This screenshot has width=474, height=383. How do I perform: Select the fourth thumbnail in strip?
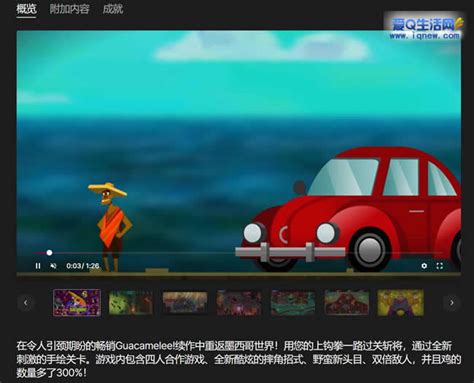[239, 303]
